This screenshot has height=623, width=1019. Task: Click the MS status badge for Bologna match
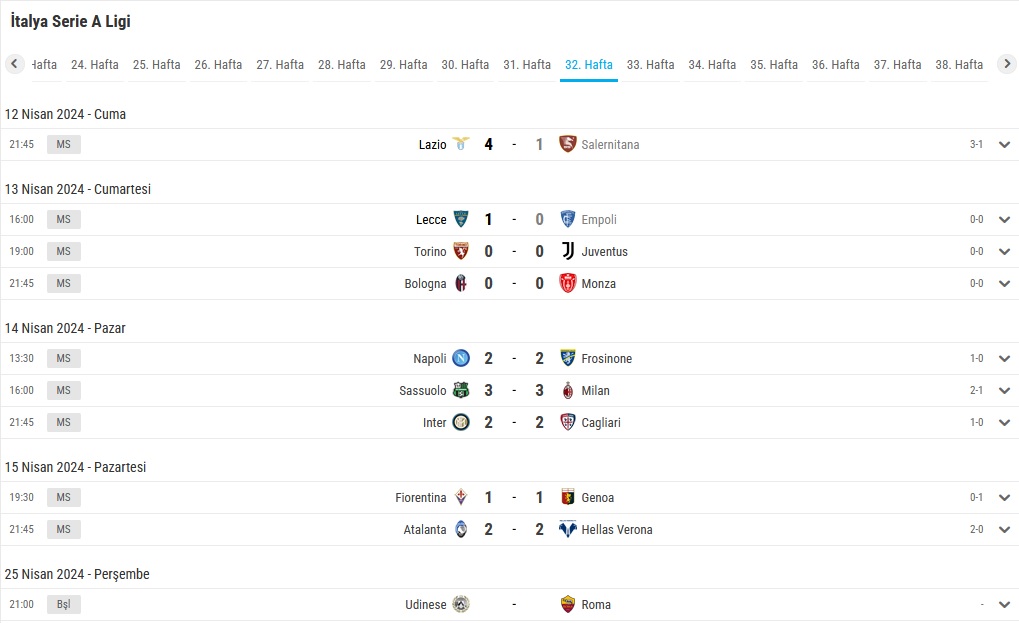(64, 283)
